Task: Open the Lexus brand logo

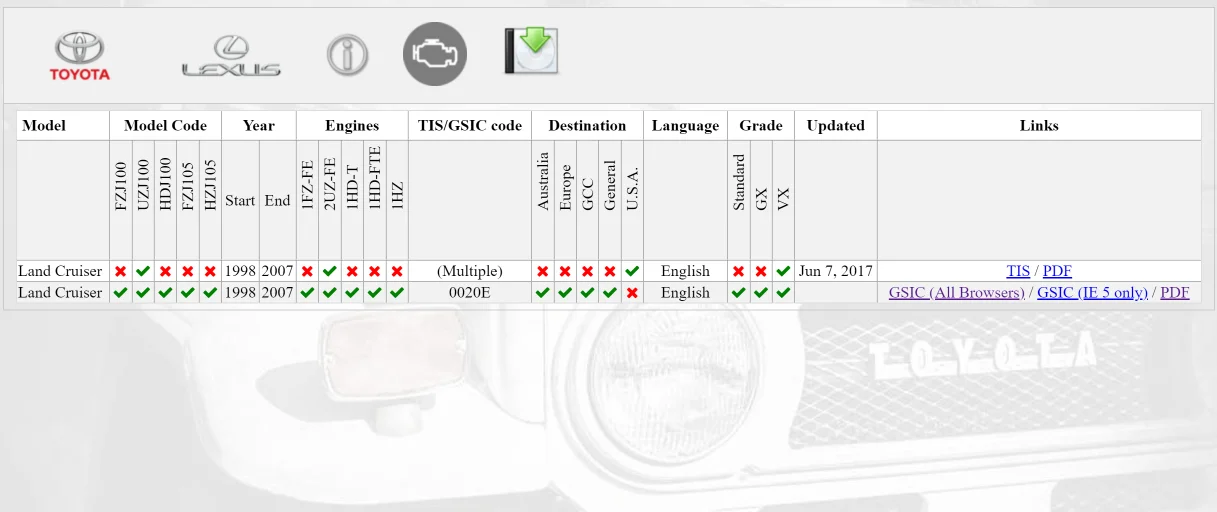Action: (231, 56)
